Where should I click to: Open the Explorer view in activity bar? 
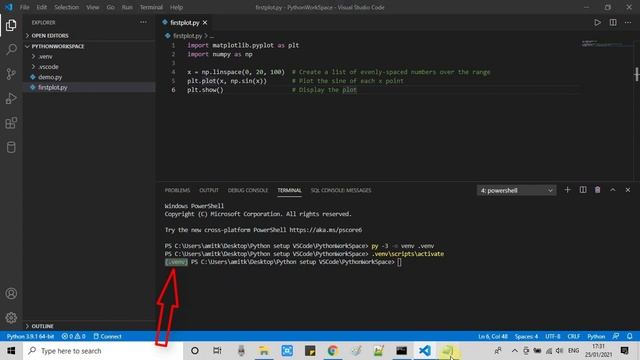click(x=11, y=25)
